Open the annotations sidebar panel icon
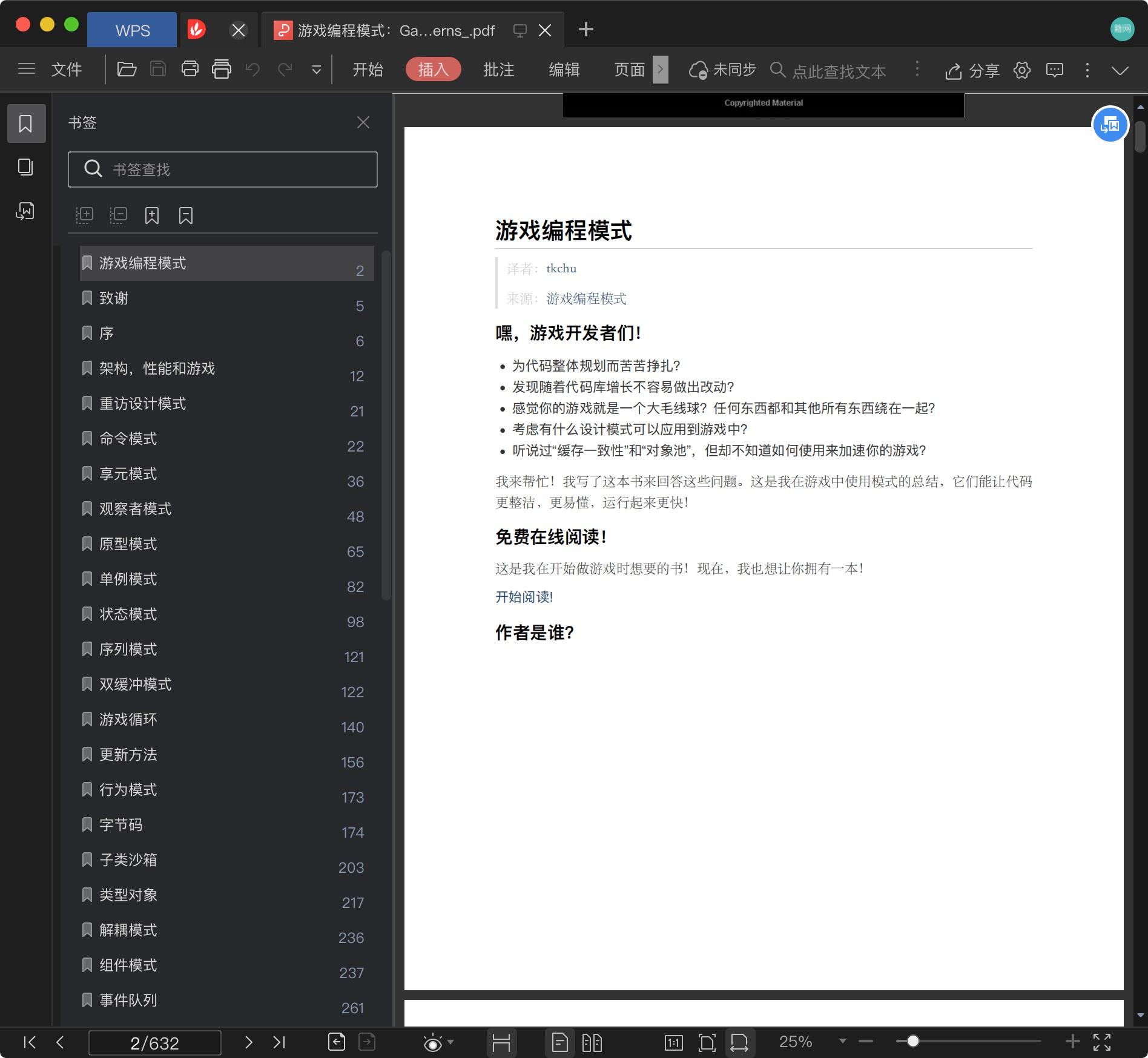This screenshot has width=1148, height=1058. pos(25,211)
